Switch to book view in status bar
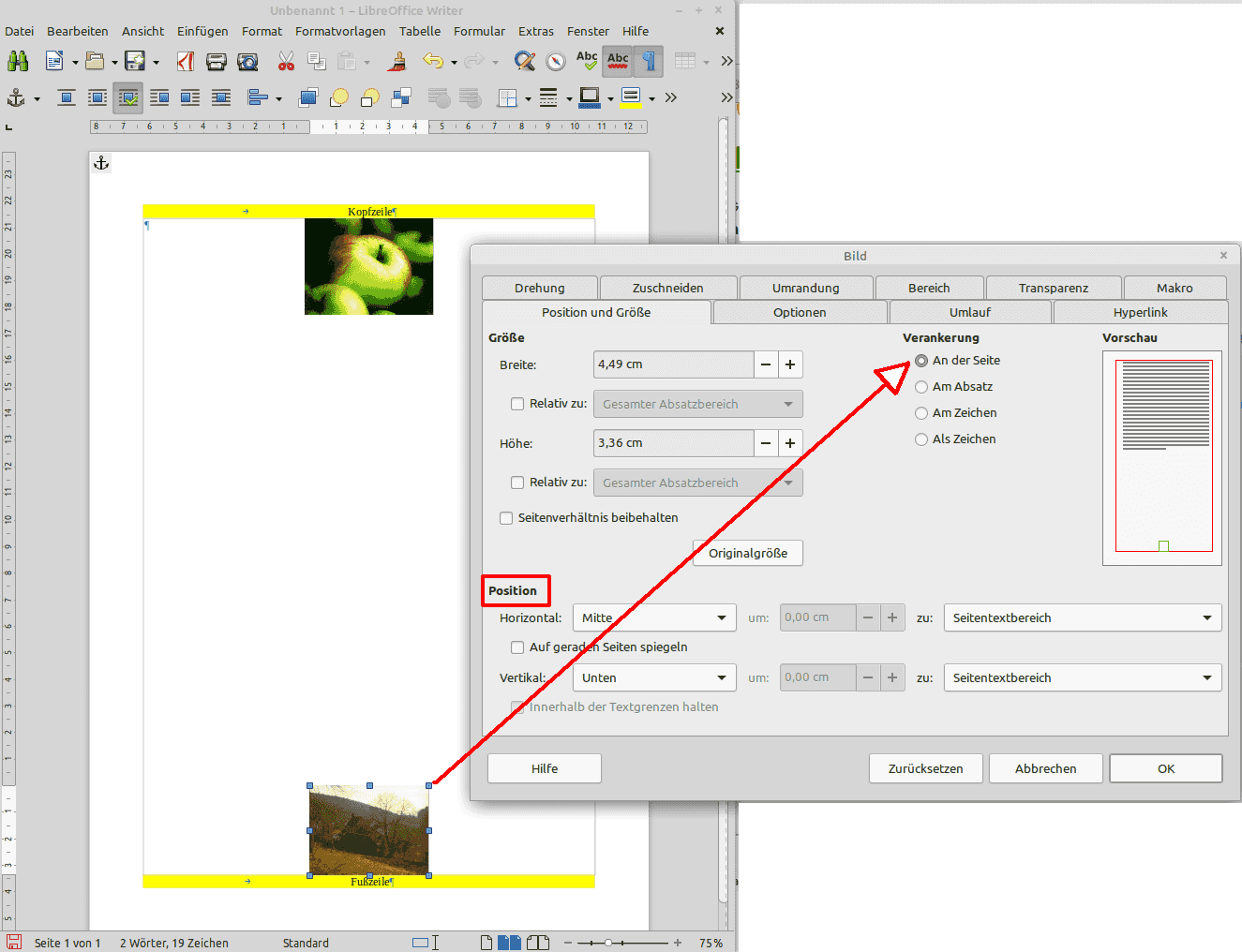Image resolution: width=1242 pixels, height=952 pixels. coord(538,943)
